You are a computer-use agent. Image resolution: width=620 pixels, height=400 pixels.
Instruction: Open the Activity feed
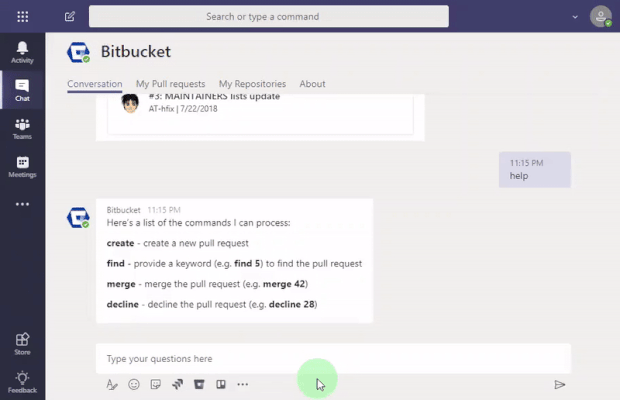(22, 52)
